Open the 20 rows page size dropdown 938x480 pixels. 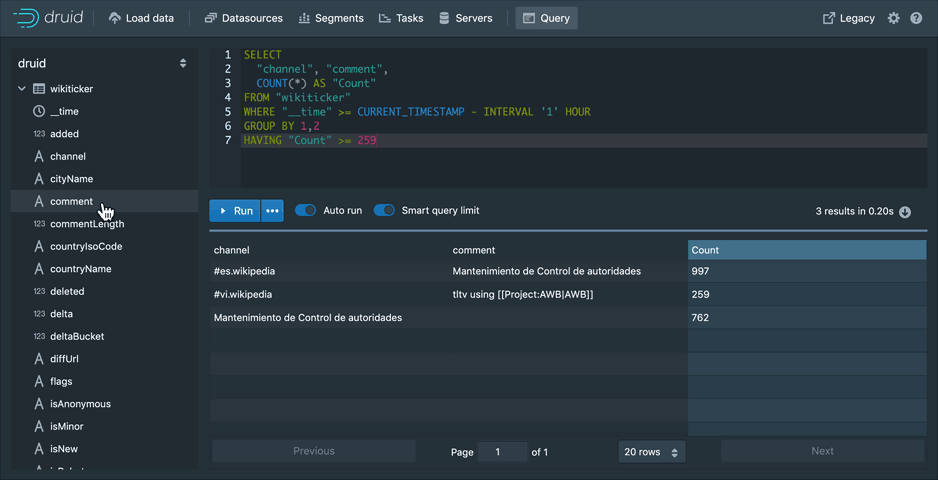pos(651,452)
